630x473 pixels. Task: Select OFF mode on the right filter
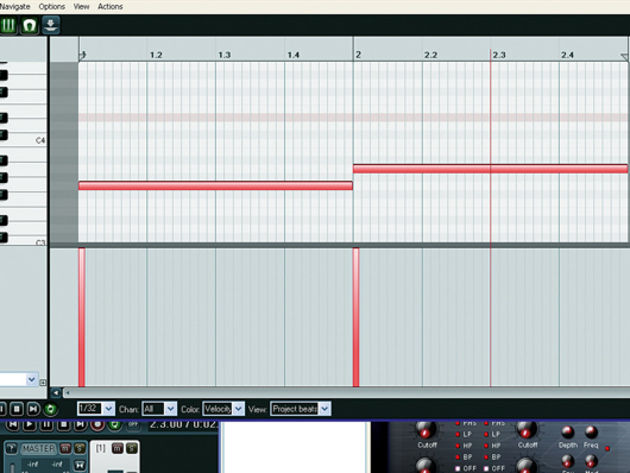pyautogui.click(x=486, y=469)
